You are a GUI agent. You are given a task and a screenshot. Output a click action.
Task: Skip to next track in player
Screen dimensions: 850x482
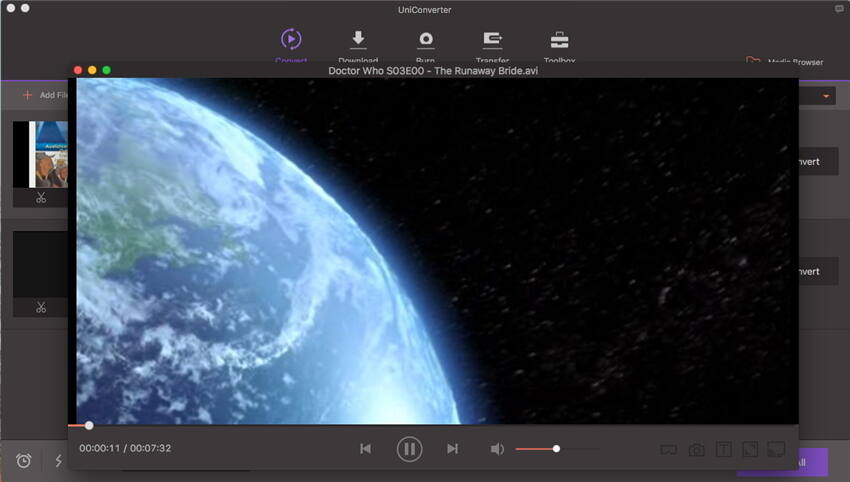coord(453,449)
